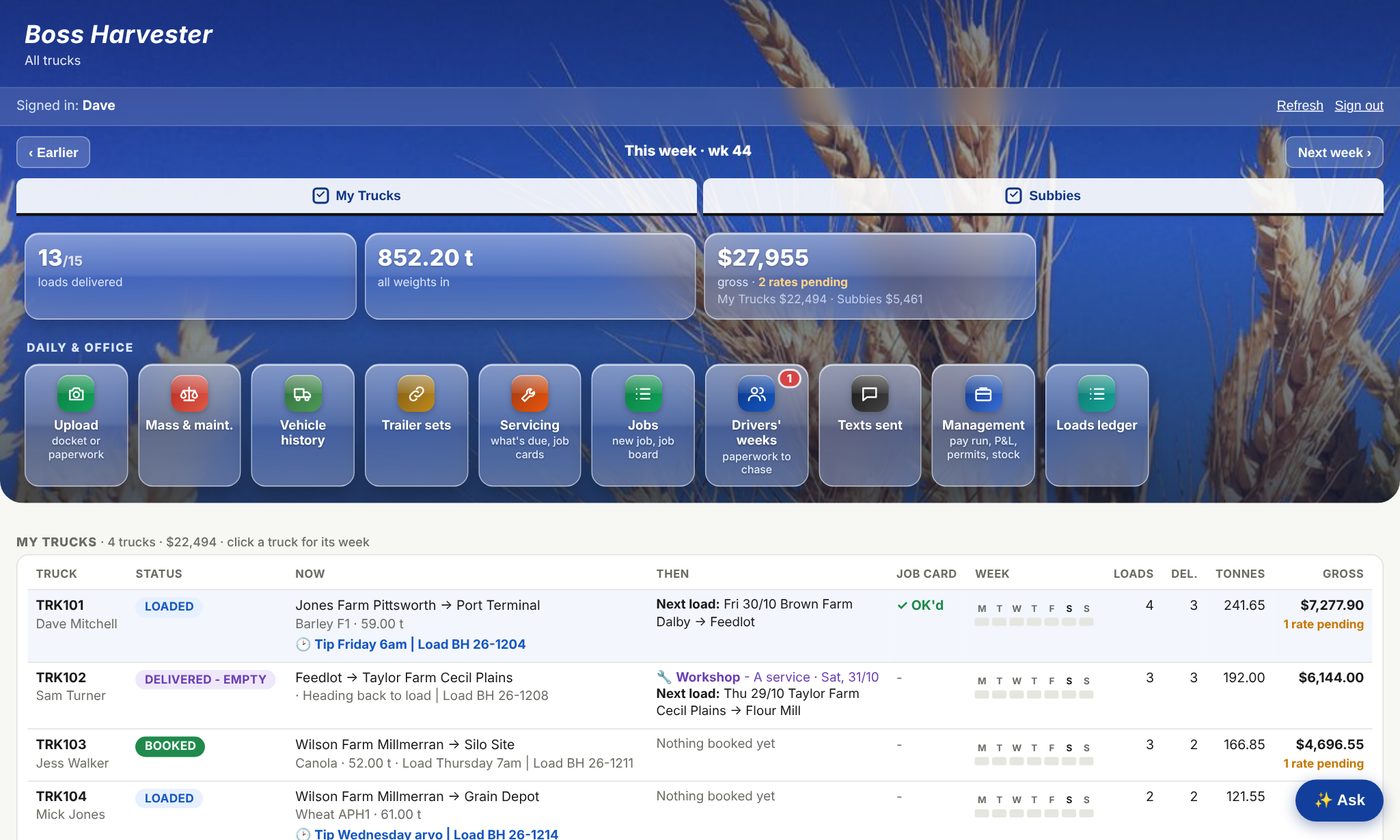Open the Jobs list tile

[x=643, y=425]
